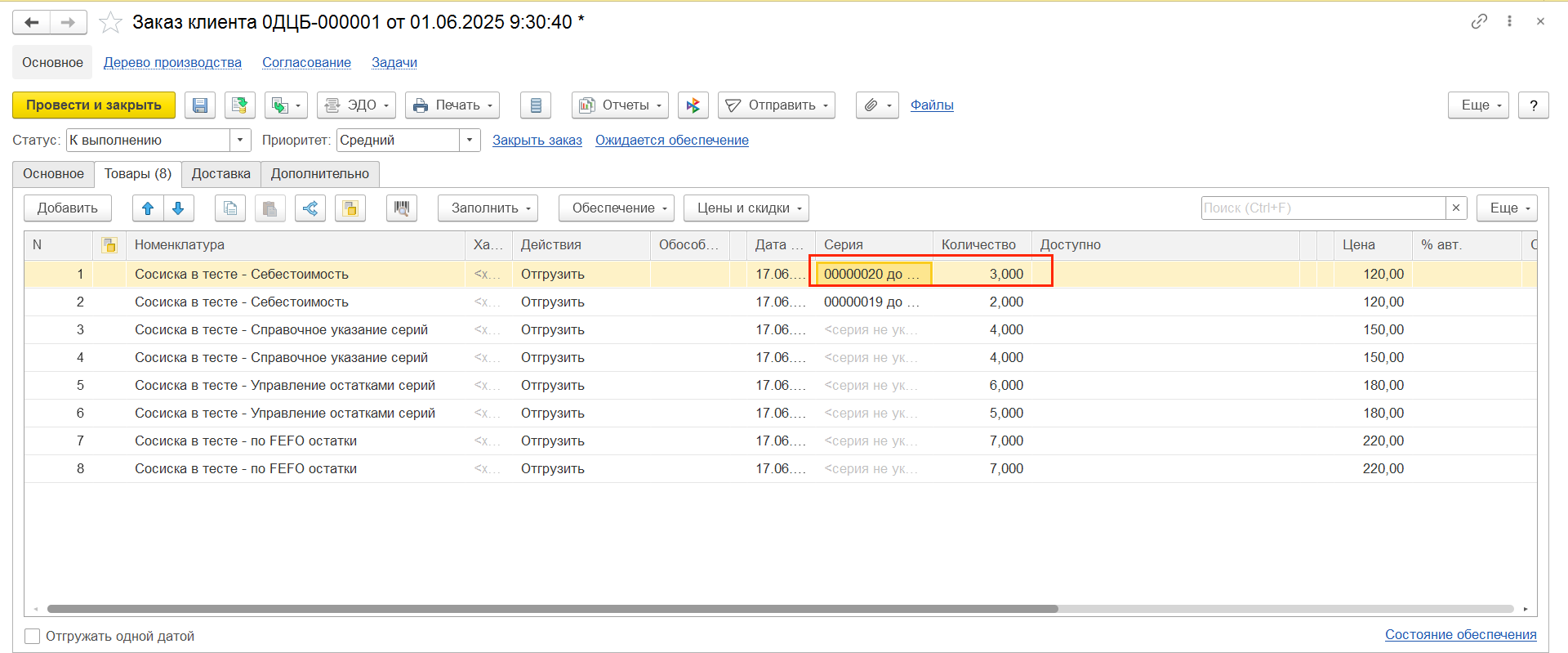Expand the Приоритет dropdown
This screenshot has width=1568, height=653.
470,141
